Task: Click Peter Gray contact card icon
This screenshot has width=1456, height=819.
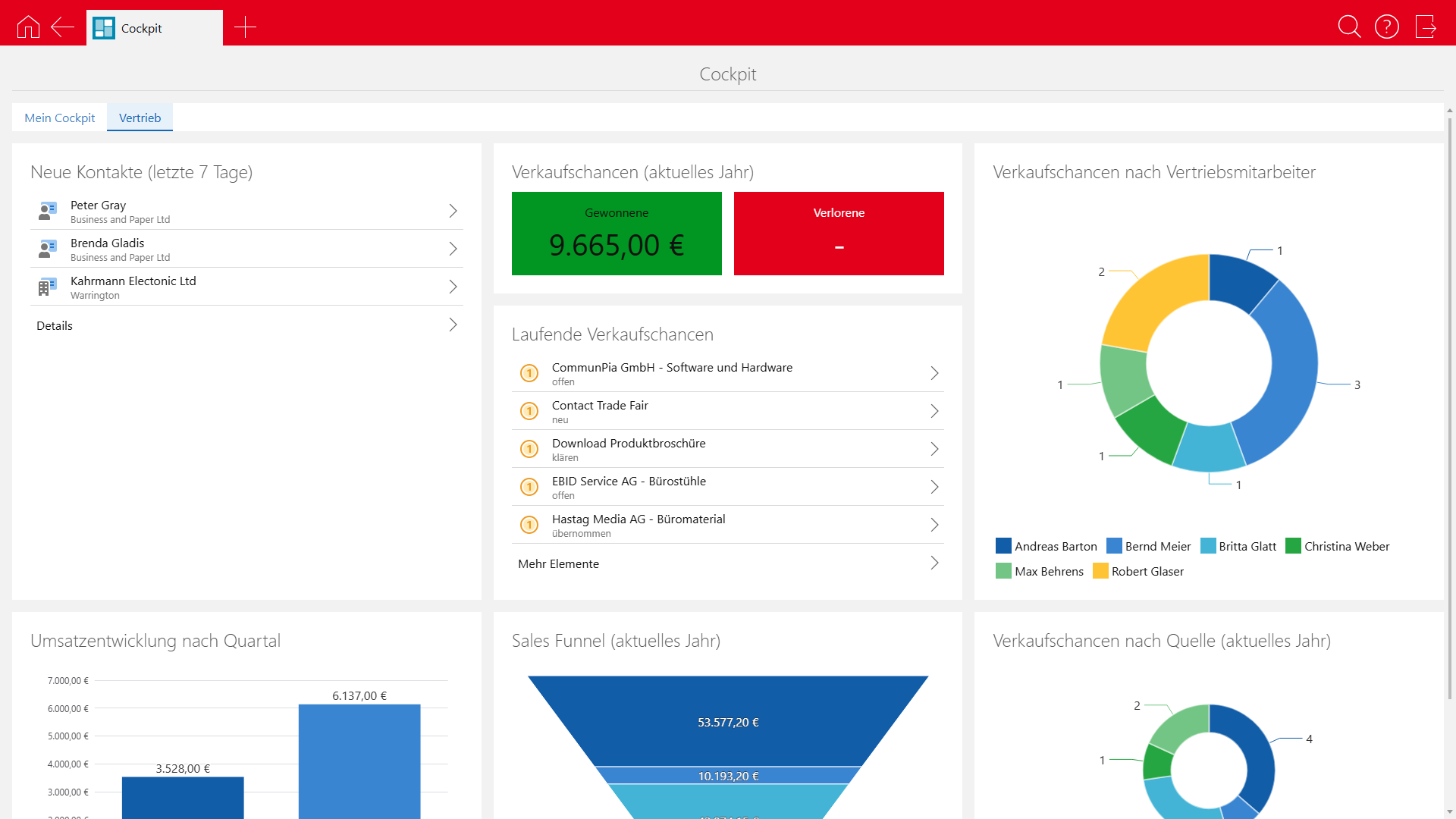Action: point(48,211)
